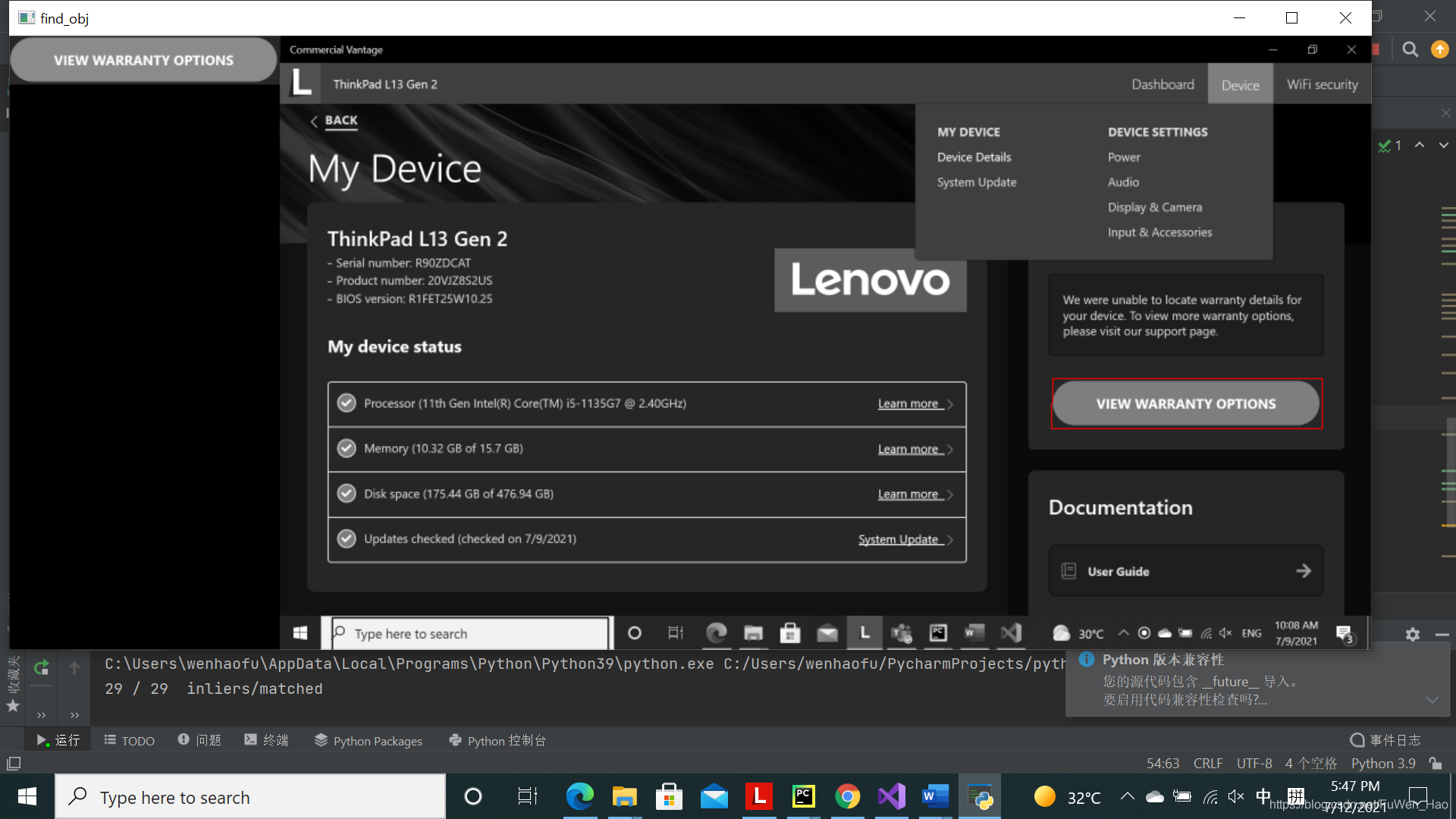Click the inspections checkmark indicator
The image size is (1456, 819).
click(1389, 146)
